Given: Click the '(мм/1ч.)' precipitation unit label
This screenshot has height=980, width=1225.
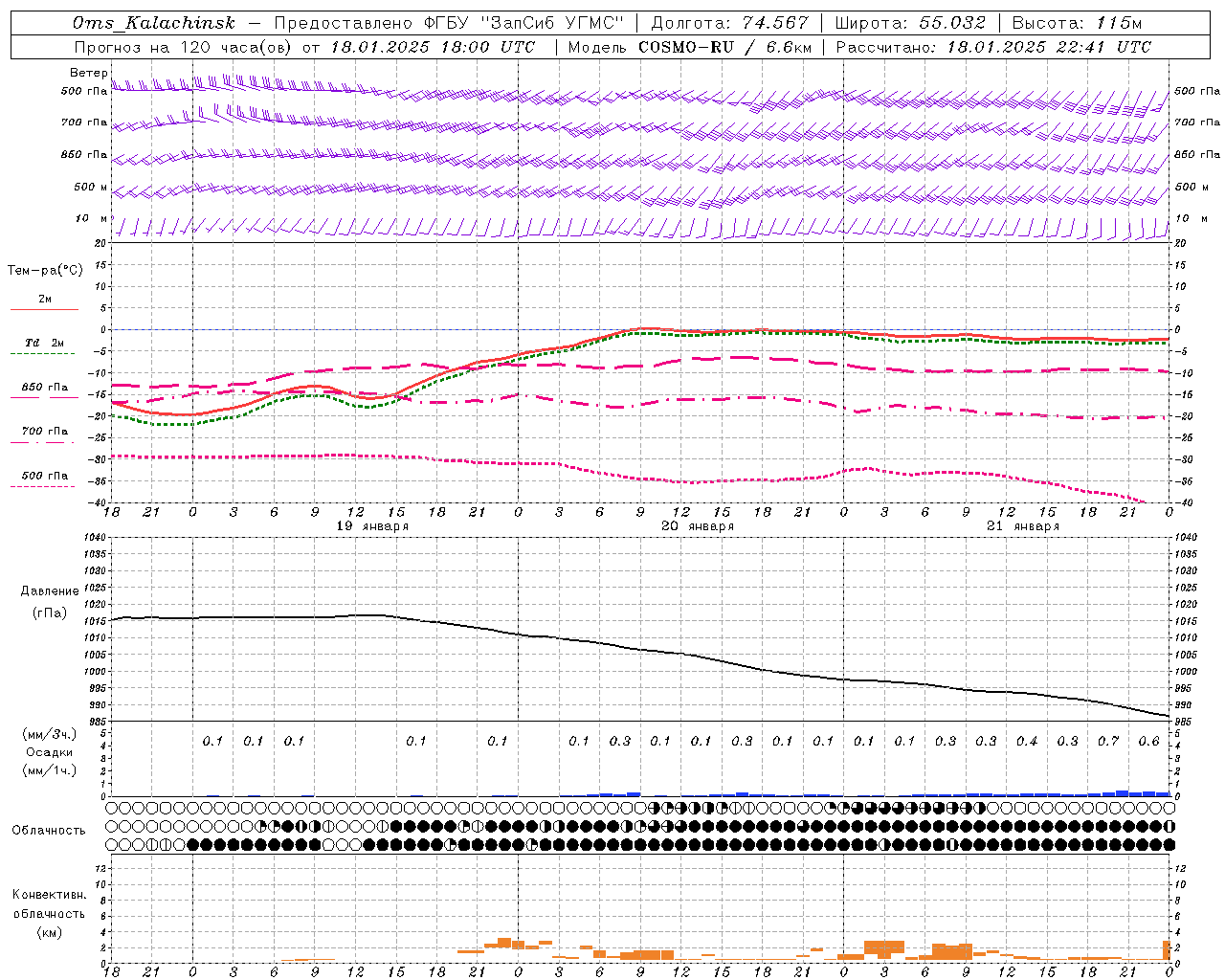Looking at the screenshot, I should (50, 770).
